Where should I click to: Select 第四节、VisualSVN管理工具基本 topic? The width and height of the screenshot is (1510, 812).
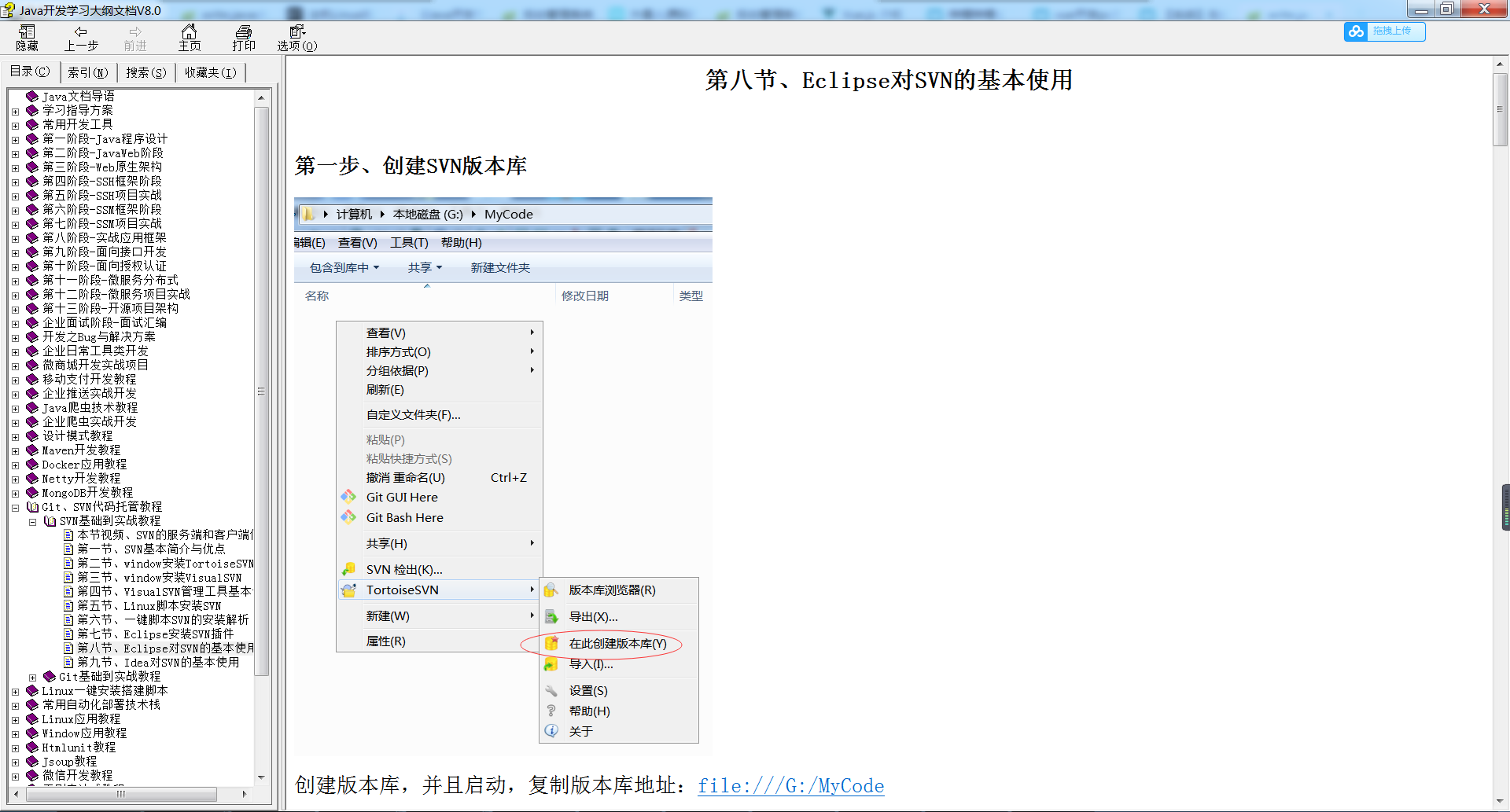pos(164,592)
